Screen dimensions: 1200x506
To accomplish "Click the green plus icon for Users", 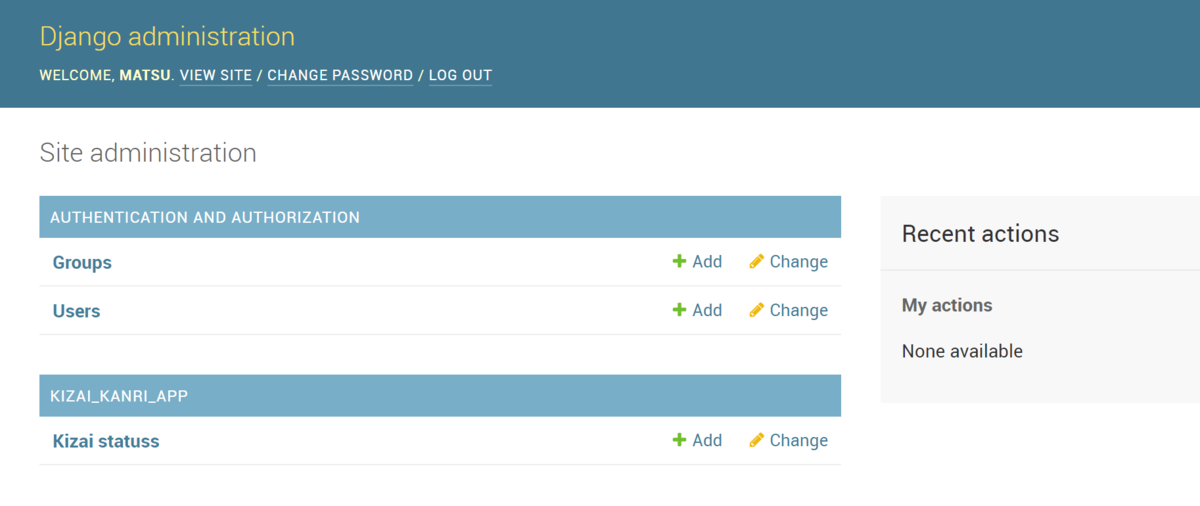I will pos(679,310).
